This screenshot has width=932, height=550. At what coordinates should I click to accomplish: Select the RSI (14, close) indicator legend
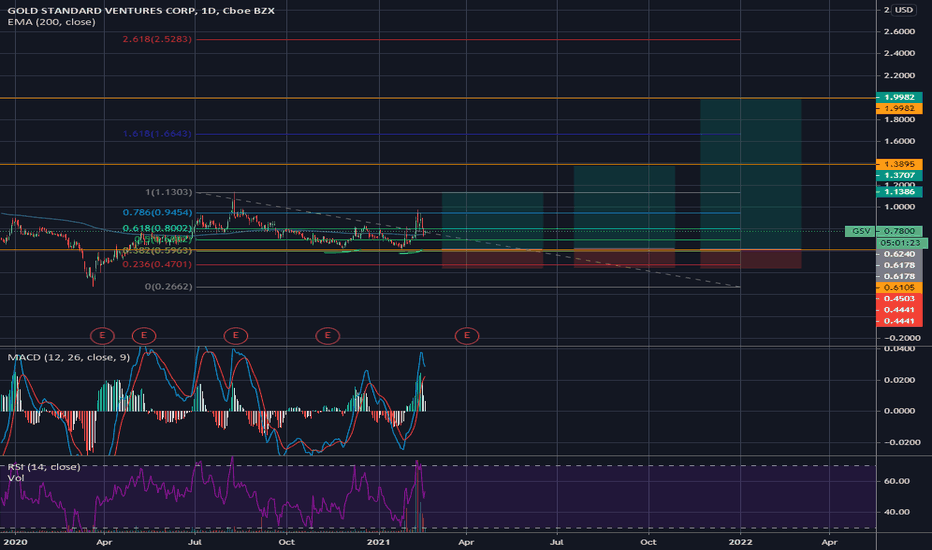click(x=43, y=467)
